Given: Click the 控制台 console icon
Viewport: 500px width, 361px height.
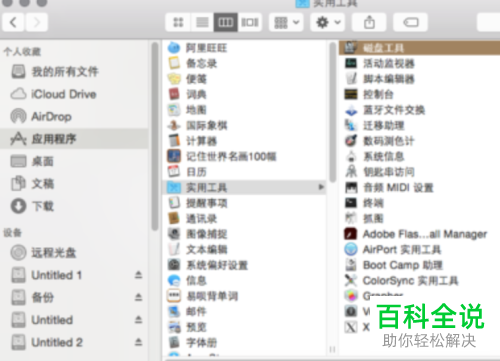Looking at the screenshot, I should point(351,94).
